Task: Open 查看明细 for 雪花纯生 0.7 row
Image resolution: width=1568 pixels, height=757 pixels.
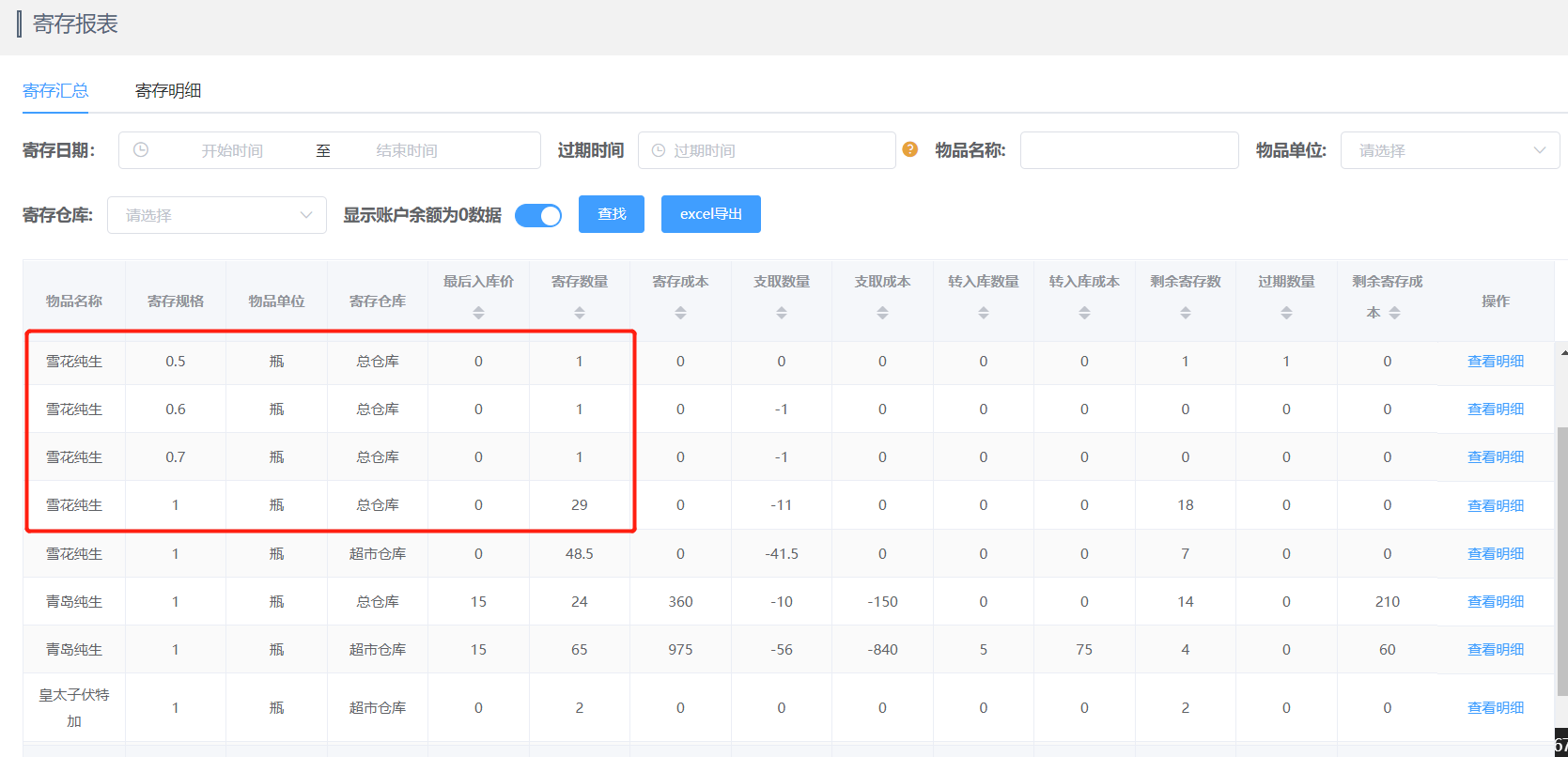Action: [1496, 457]
